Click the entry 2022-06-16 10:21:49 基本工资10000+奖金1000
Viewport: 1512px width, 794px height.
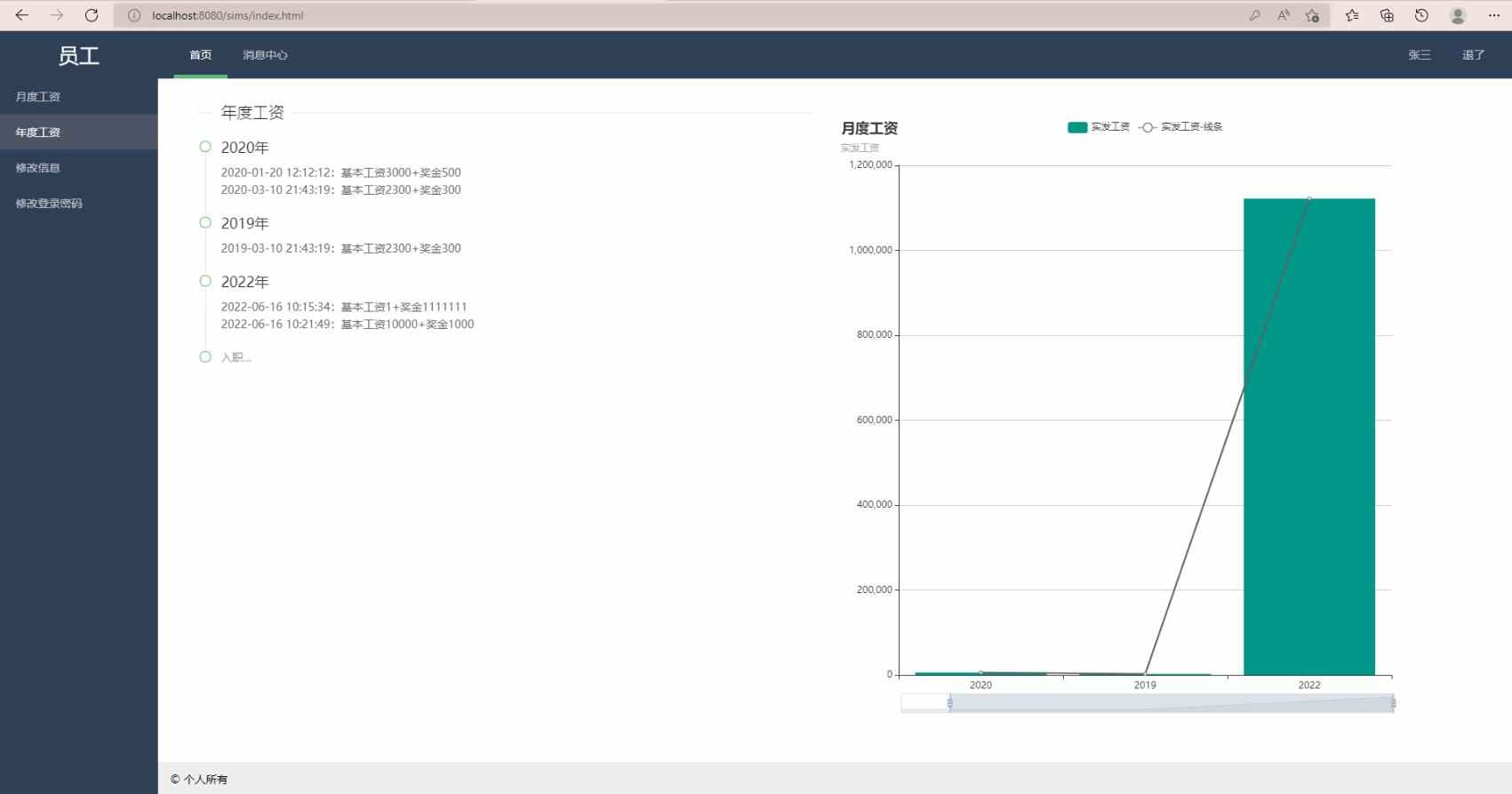coord(348,324)
